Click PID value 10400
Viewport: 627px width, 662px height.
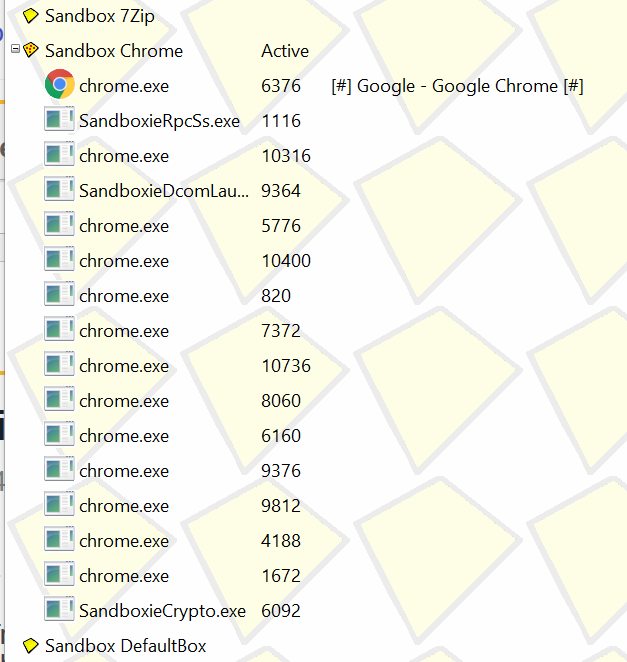click(x=286, y=261)
